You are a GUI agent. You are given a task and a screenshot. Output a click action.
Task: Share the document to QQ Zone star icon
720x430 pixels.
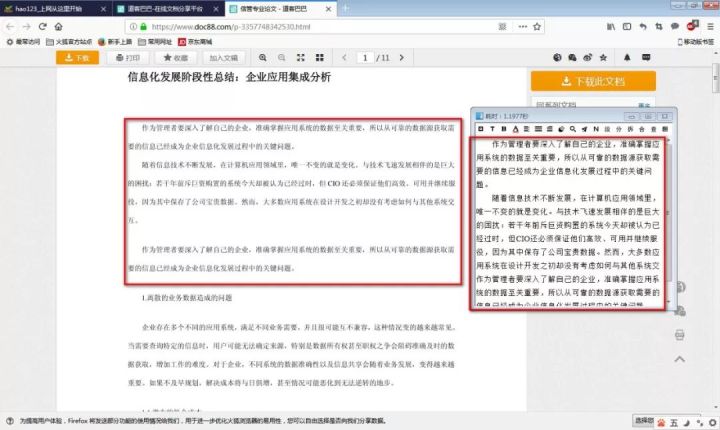(x=603, y=57)
